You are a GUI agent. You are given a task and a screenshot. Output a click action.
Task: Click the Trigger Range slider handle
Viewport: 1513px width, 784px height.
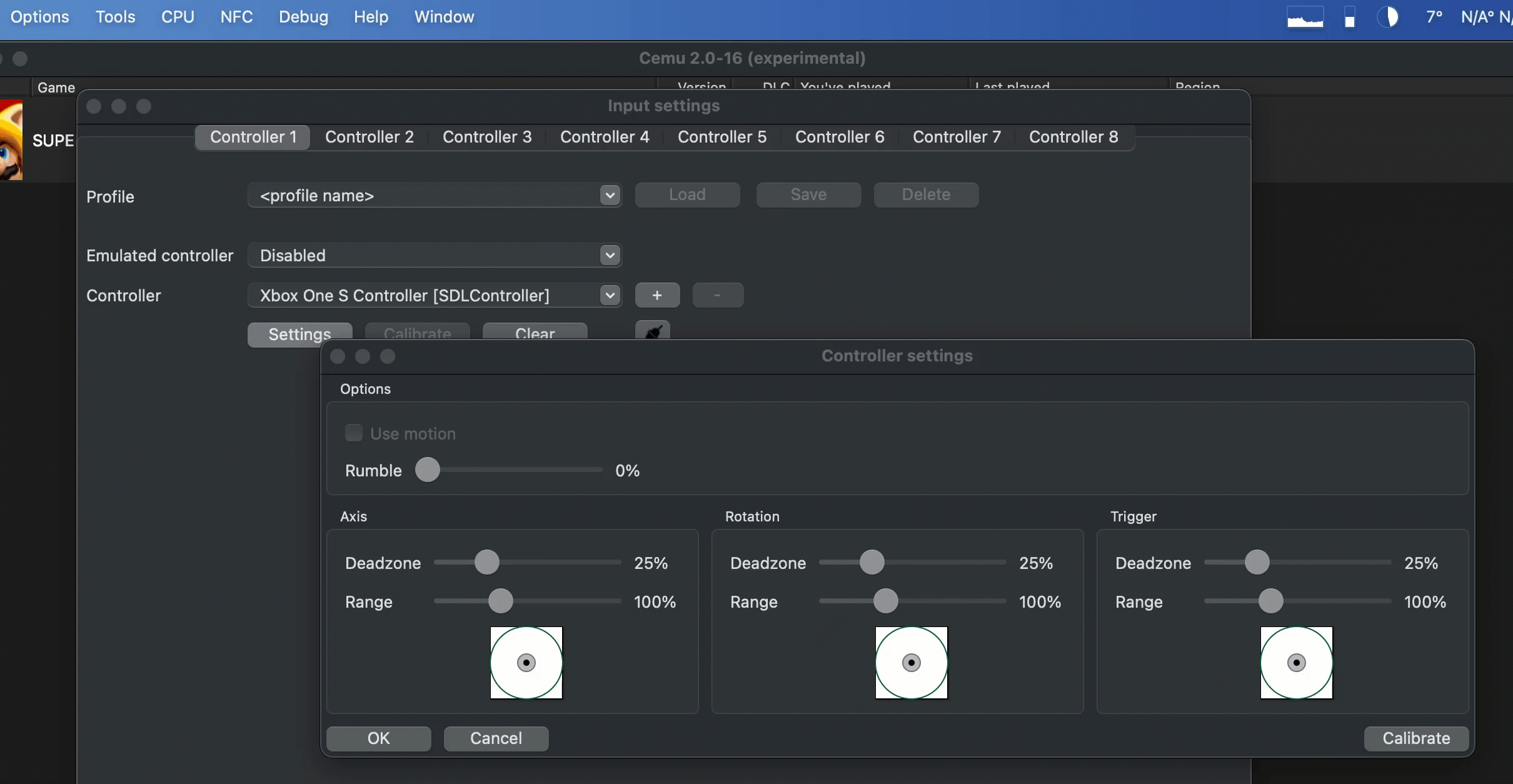coord(1271,601)
